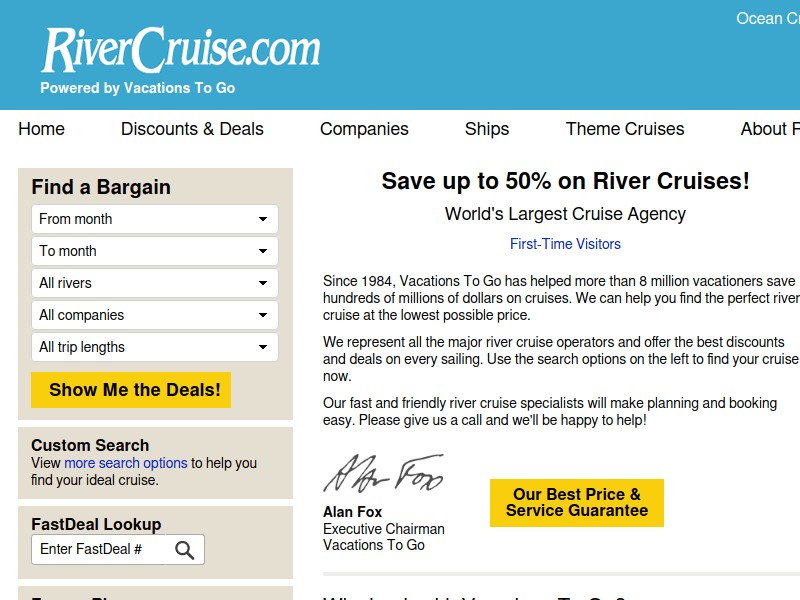The width and height of the screenshot is (800, 600).
Task: Open the All companies dropdown
Action: tap(154, 315)
